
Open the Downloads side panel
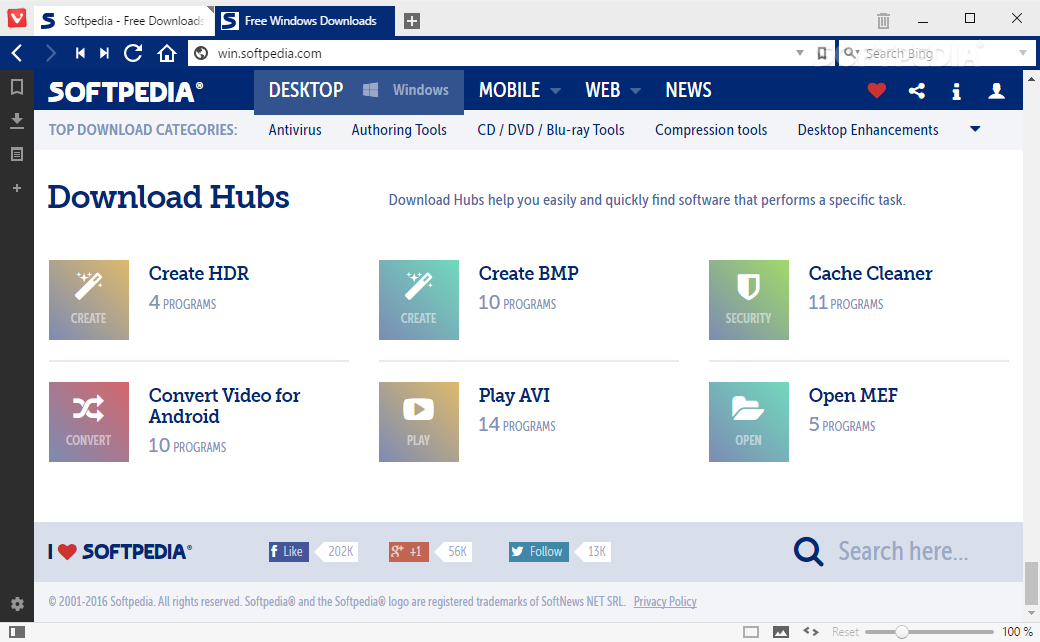coord(17,121)
